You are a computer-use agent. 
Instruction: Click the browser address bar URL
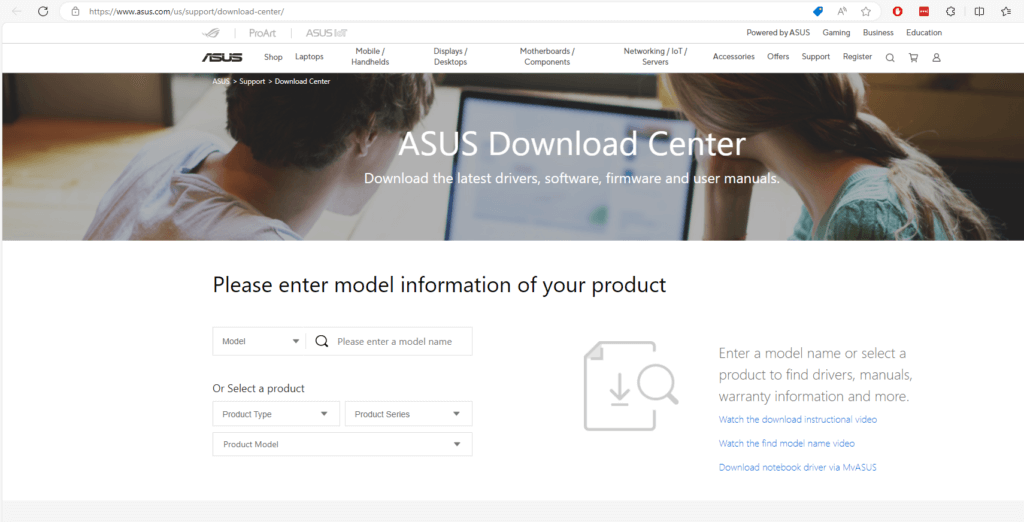[x=187, y=12]
